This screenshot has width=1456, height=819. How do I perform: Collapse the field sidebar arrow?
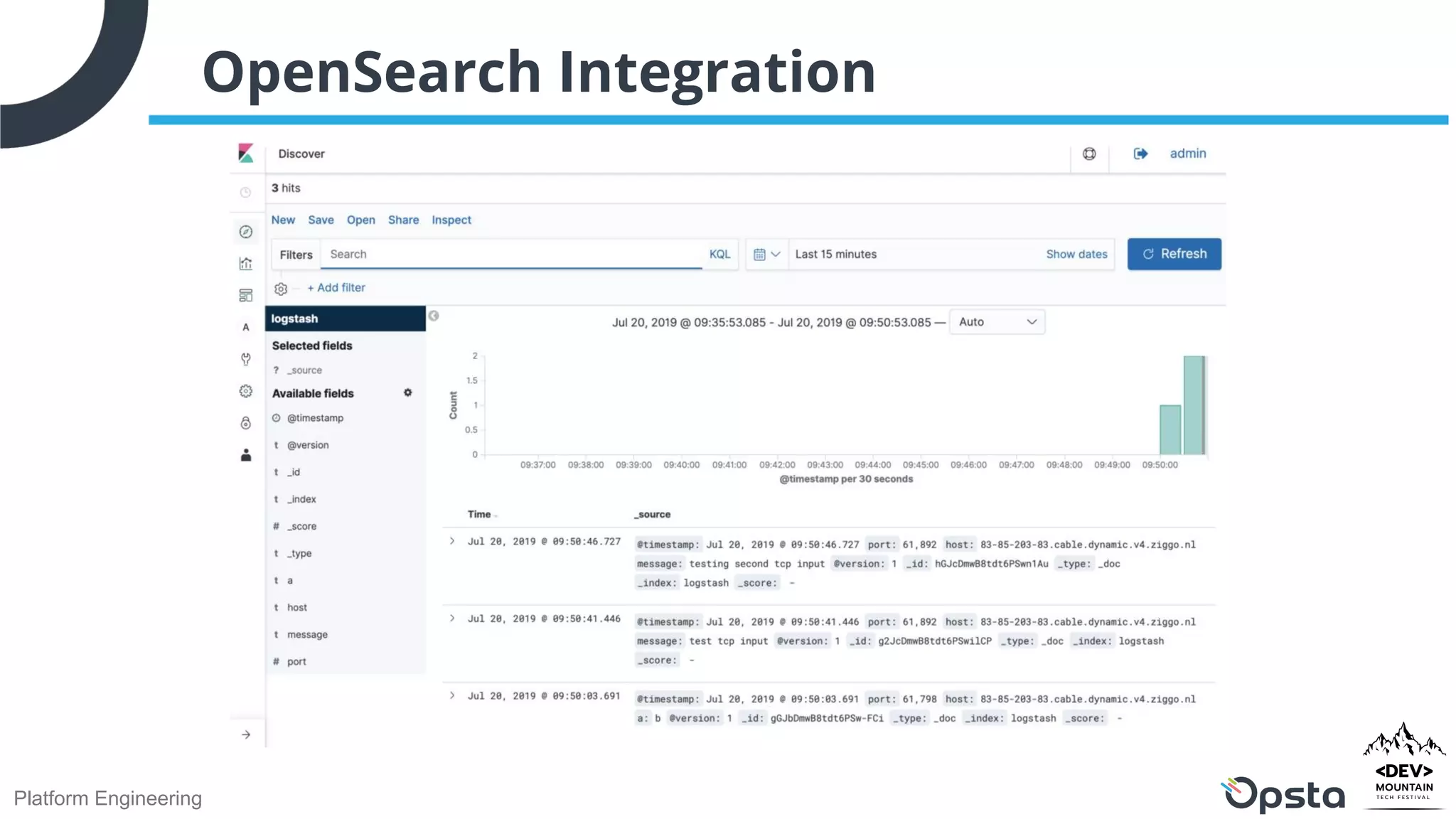[x=434, y=316]
